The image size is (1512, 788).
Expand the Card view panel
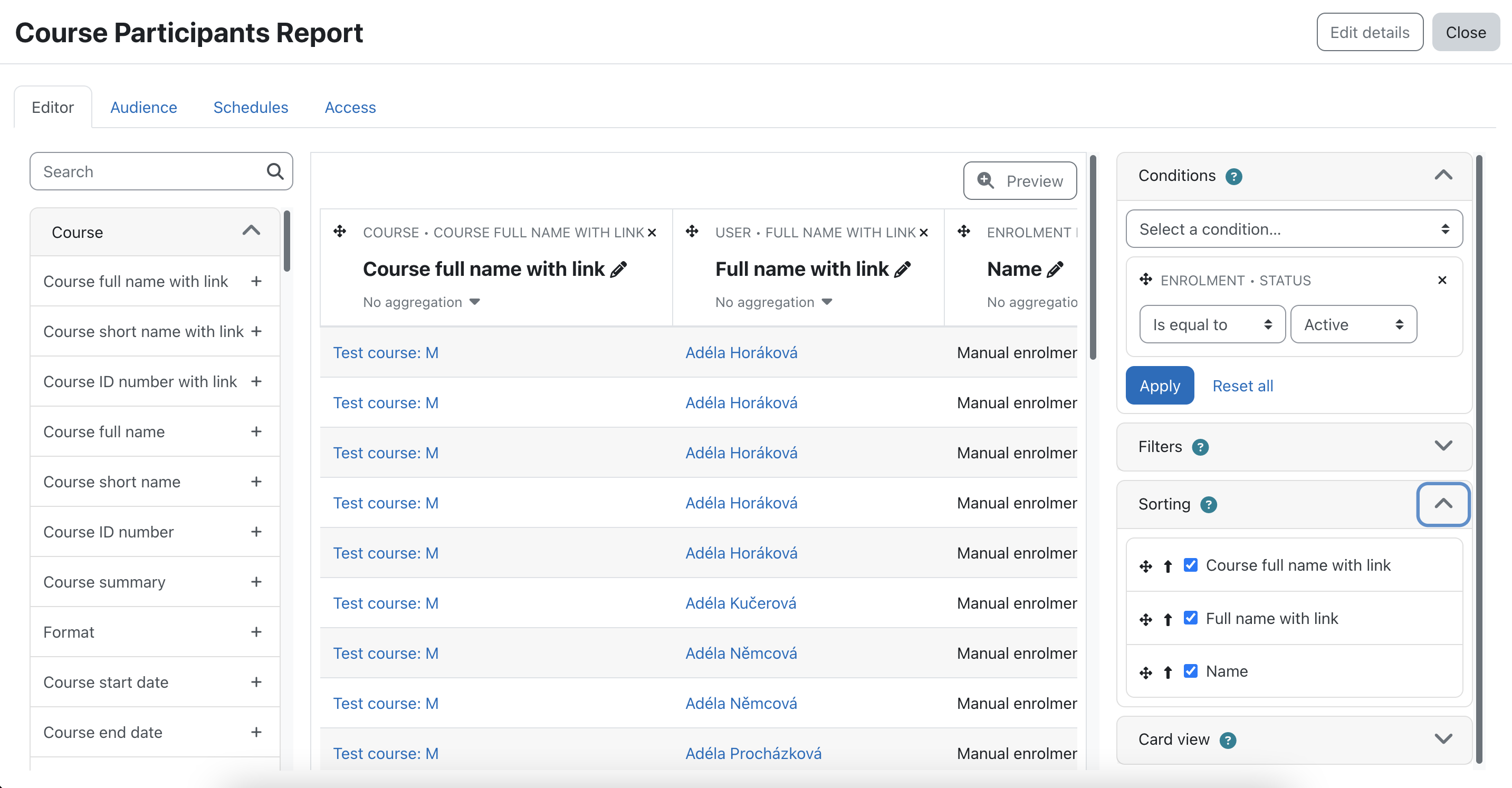pos(1443,739)
